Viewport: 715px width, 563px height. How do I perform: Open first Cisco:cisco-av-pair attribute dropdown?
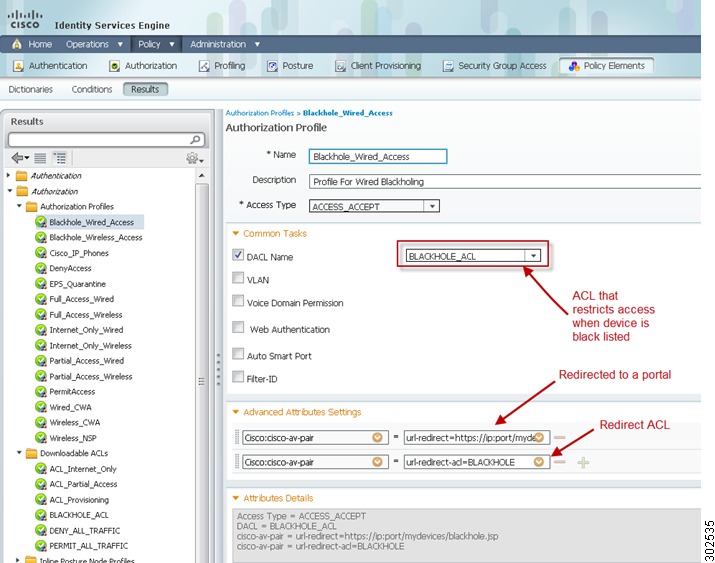(377, 438)
